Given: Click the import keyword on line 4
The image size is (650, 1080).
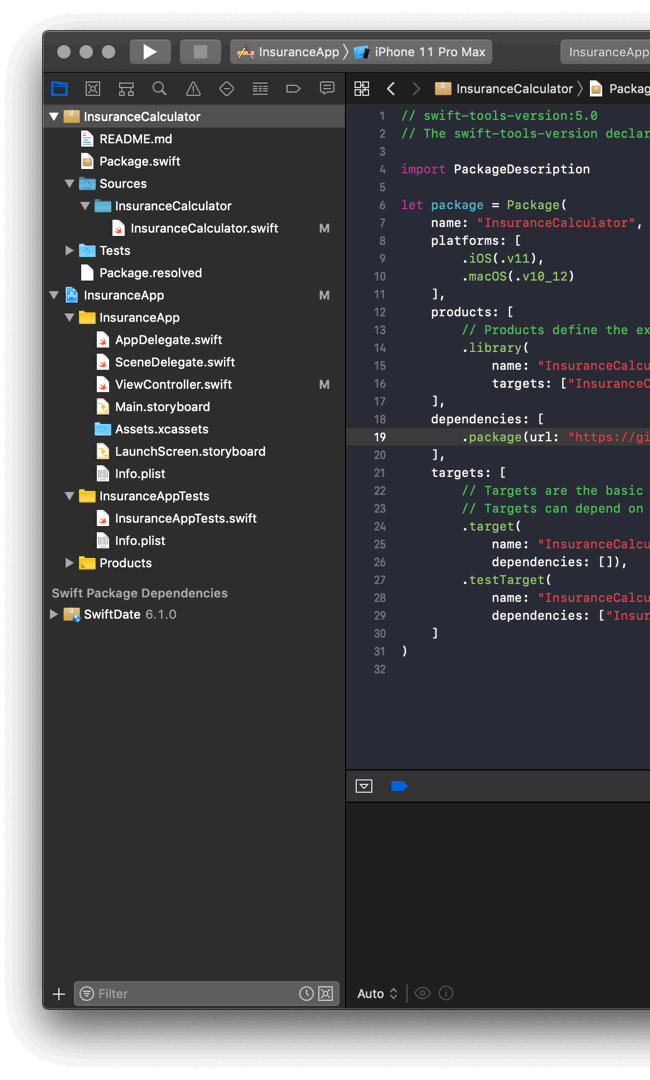Looking at the screenshot, I should (x=423, y=169).
